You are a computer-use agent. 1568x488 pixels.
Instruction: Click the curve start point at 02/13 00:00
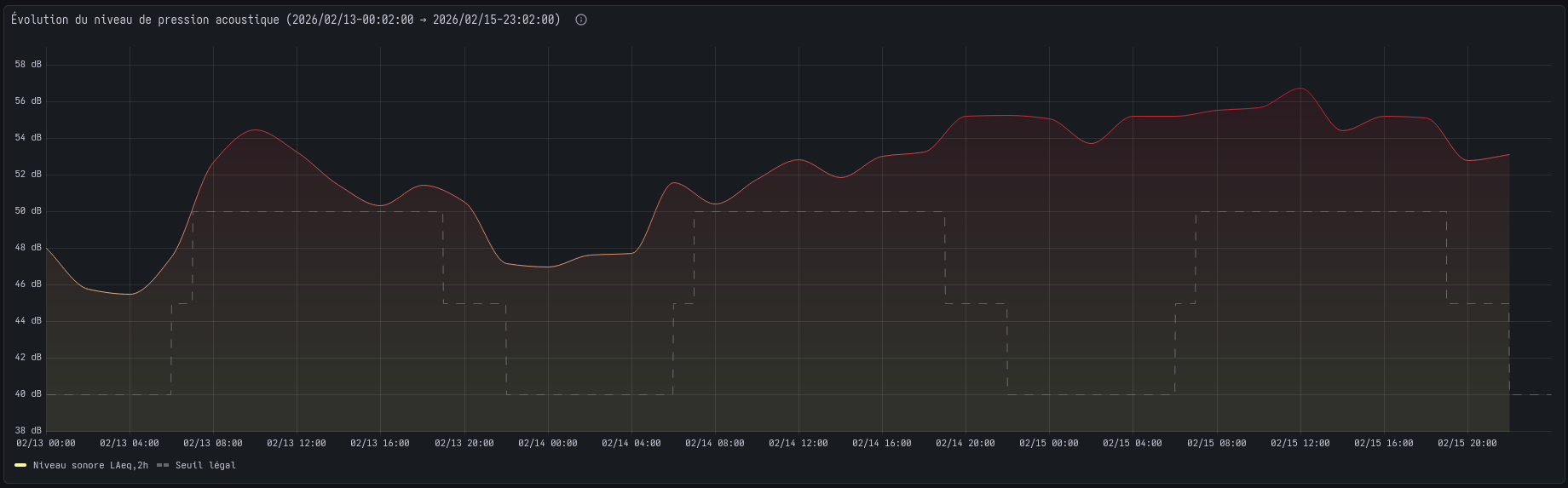pos(47,248)
